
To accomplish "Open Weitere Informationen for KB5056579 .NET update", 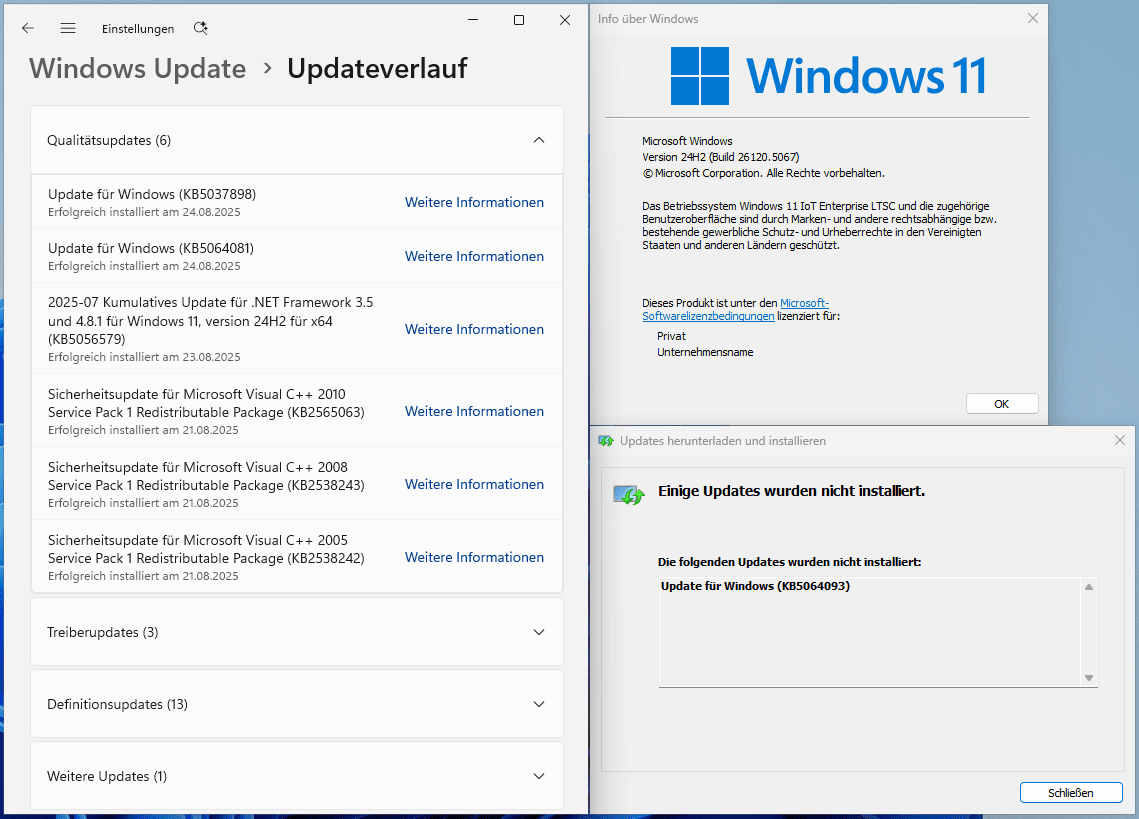I will tap(474, 330).
